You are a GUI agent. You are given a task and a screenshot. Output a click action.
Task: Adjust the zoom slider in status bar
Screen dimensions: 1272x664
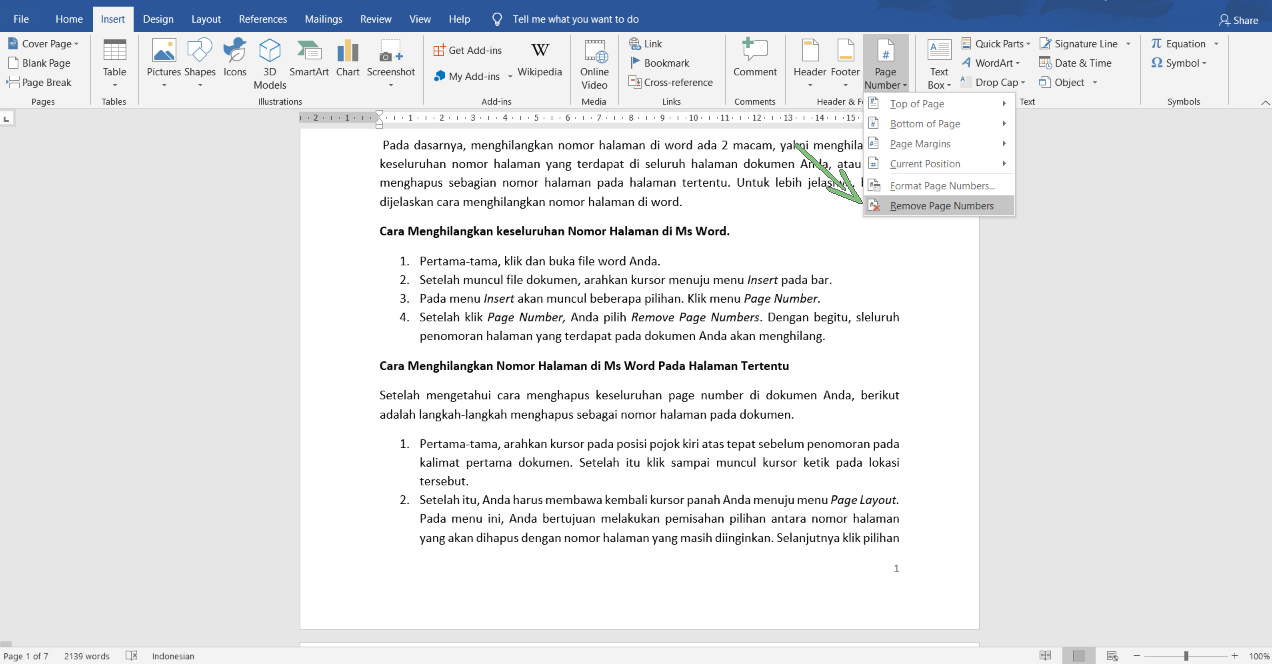point(1186,656)
